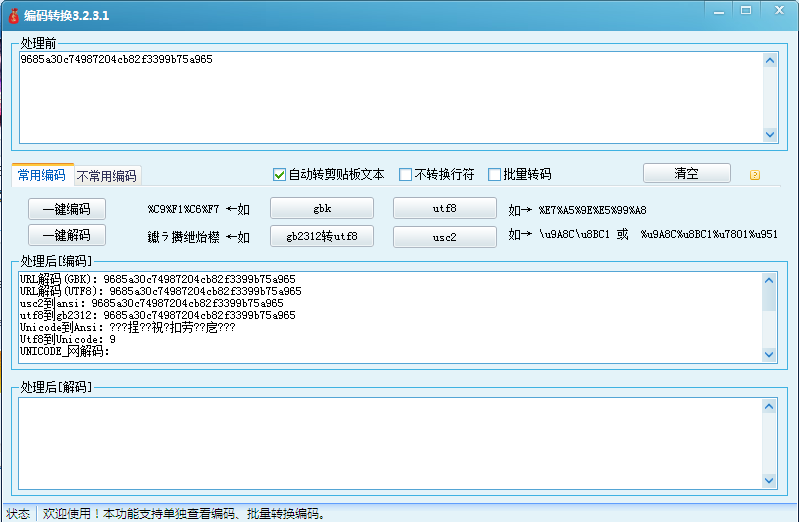
Task: Click the utf8 button
Action: (x=444, y=208)
